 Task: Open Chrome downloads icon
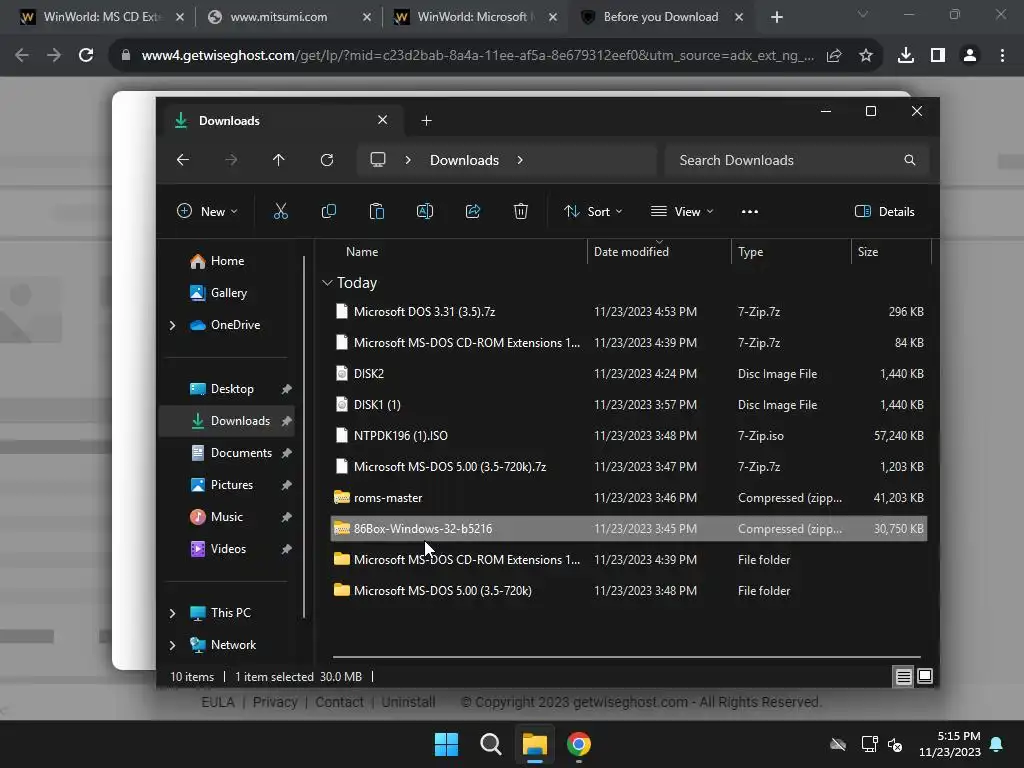coord(906,56)
